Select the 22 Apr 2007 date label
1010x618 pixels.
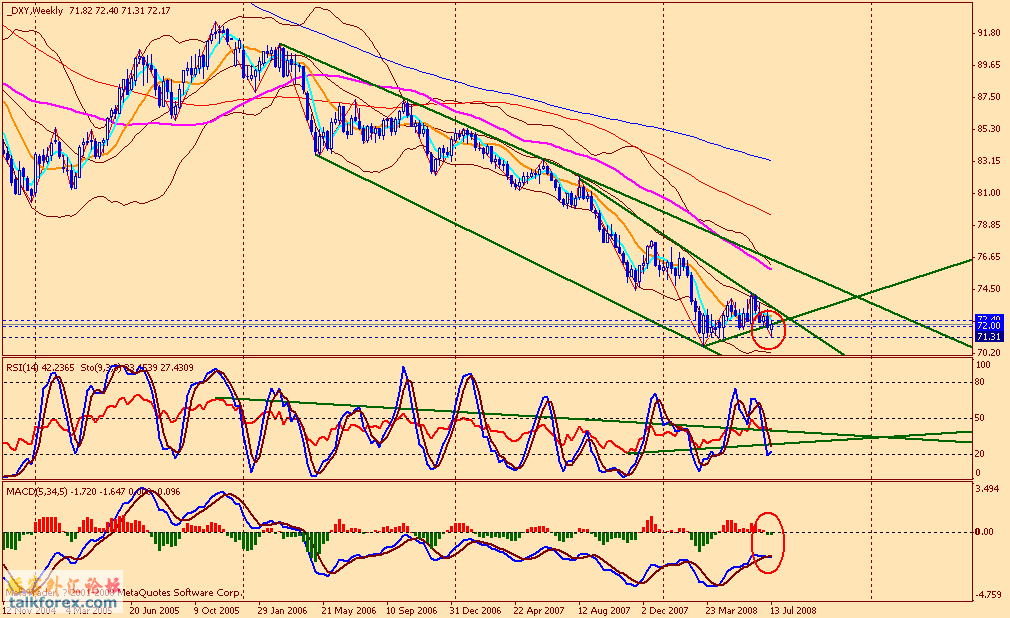click(539, 610)
